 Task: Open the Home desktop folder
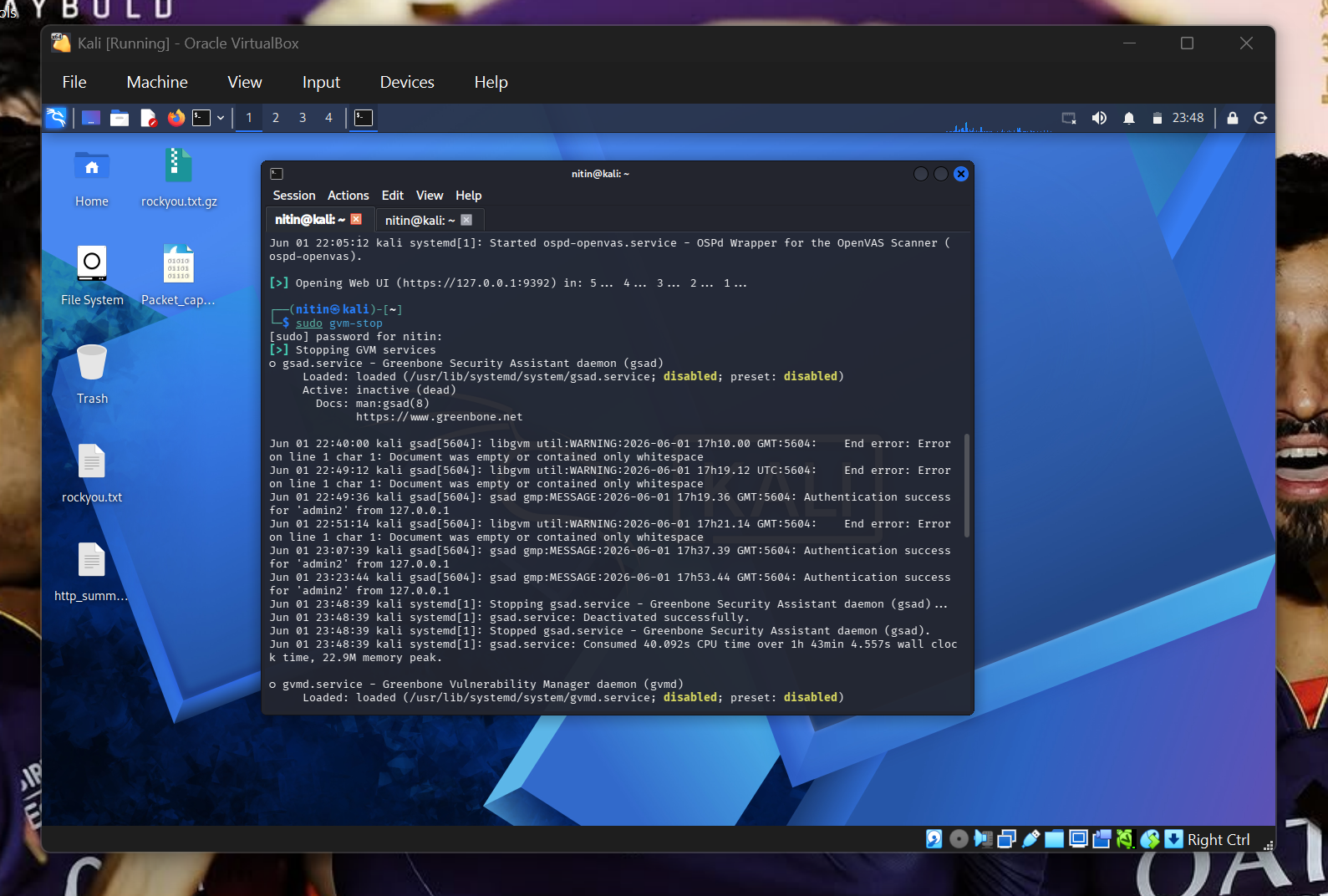92,178
